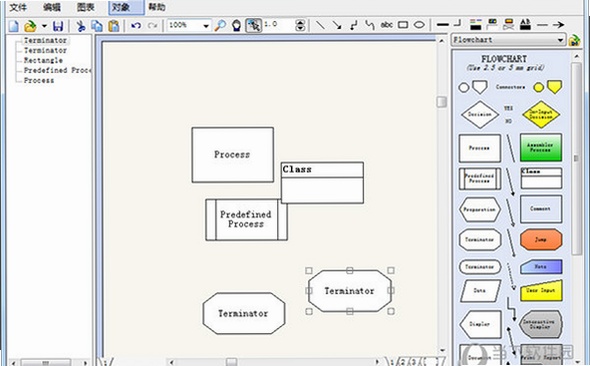The width and height of the screenshot is (590, 366).
Task: Select the Cut scissors icon
Action: coord(80,26)
